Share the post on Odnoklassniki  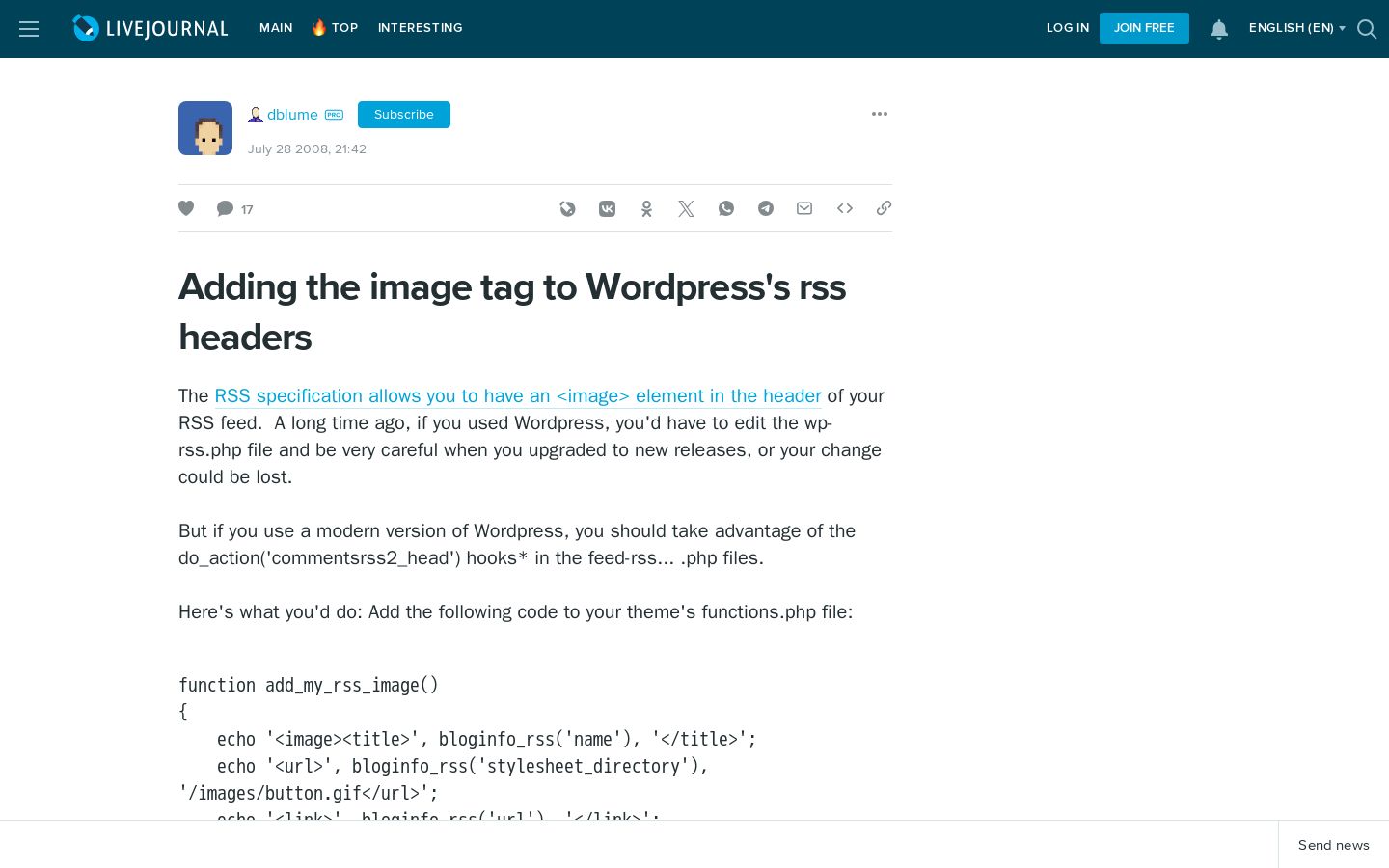[646, 208]
